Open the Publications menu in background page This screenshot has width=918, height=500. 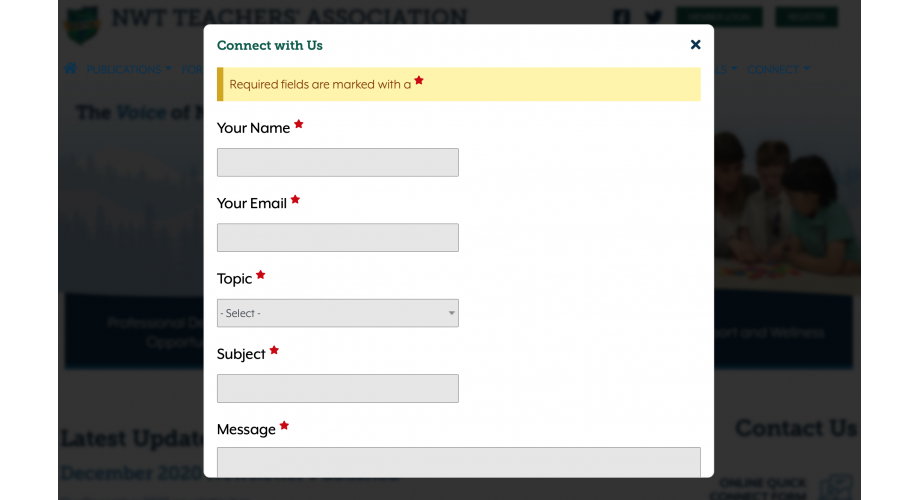click(x=129, y=69)
